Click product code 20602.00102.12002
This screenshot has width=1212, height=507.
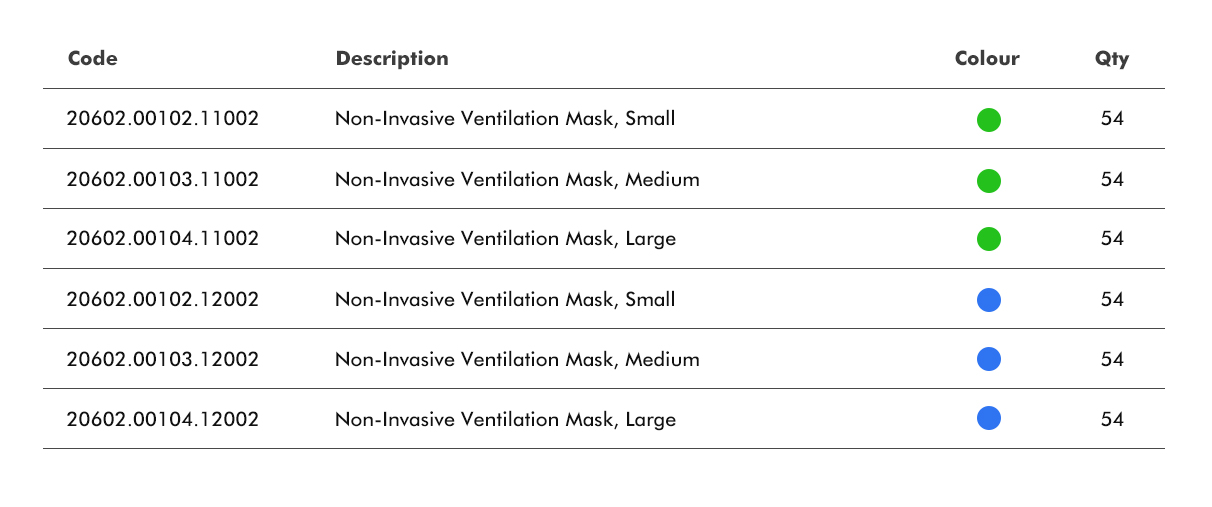[x=163, y=299]
